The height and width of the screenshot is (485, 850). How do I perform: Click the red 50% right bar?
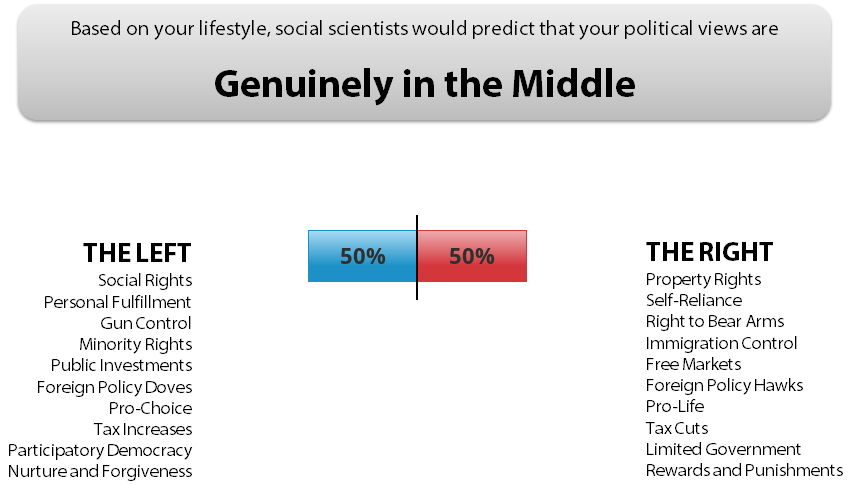472,256
